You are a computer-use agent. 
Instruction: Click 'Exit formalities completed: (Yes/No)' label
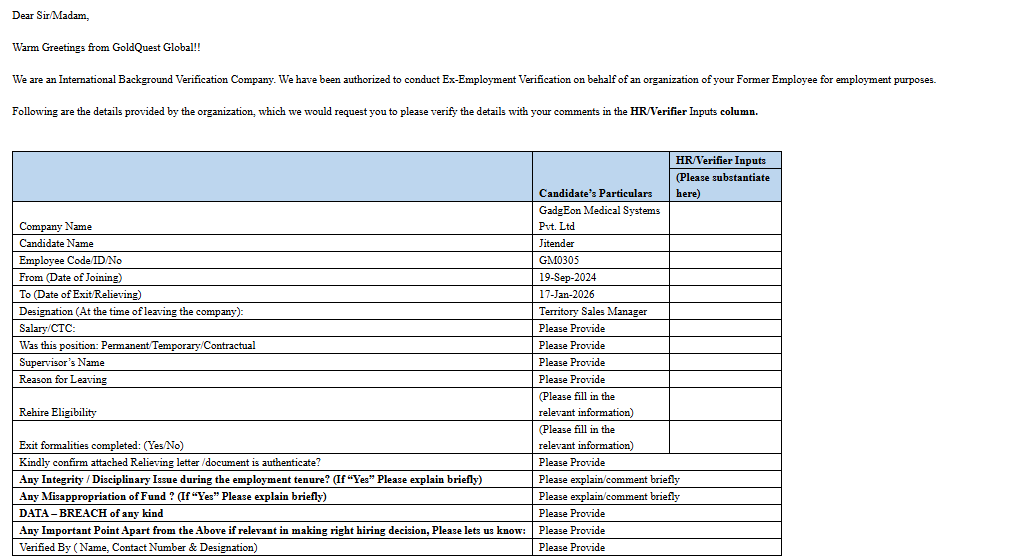[101, 445]
